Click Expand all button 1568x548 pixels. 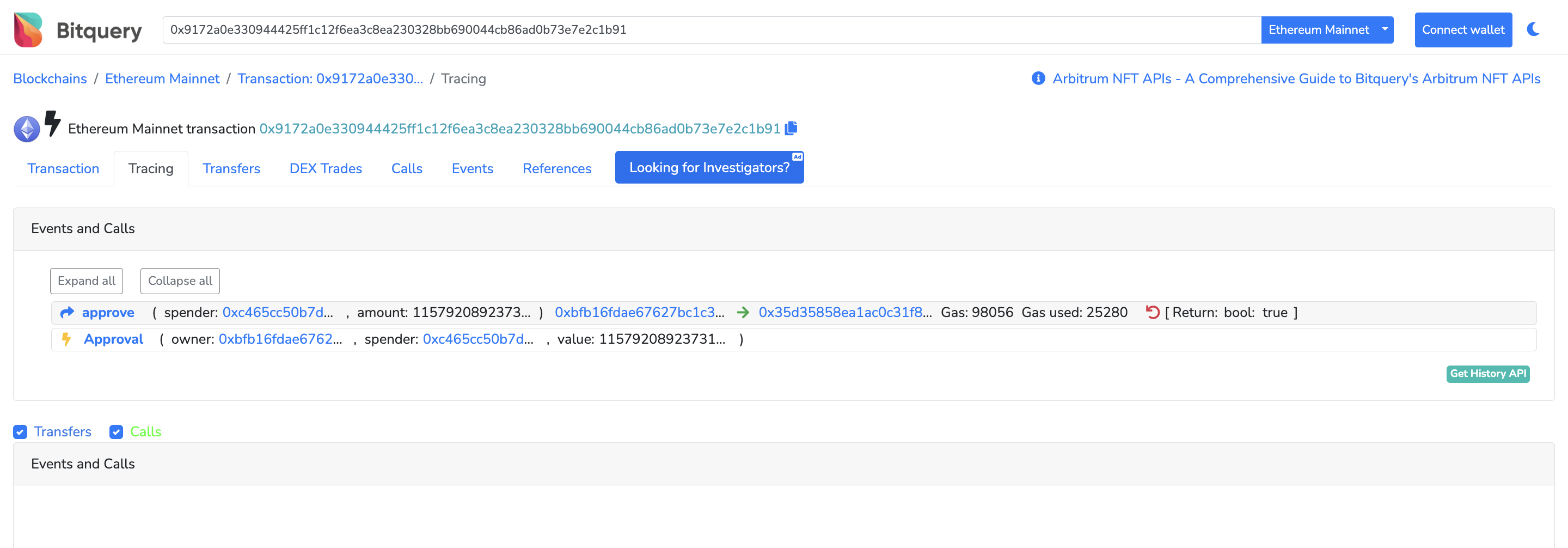coord(87,281)
